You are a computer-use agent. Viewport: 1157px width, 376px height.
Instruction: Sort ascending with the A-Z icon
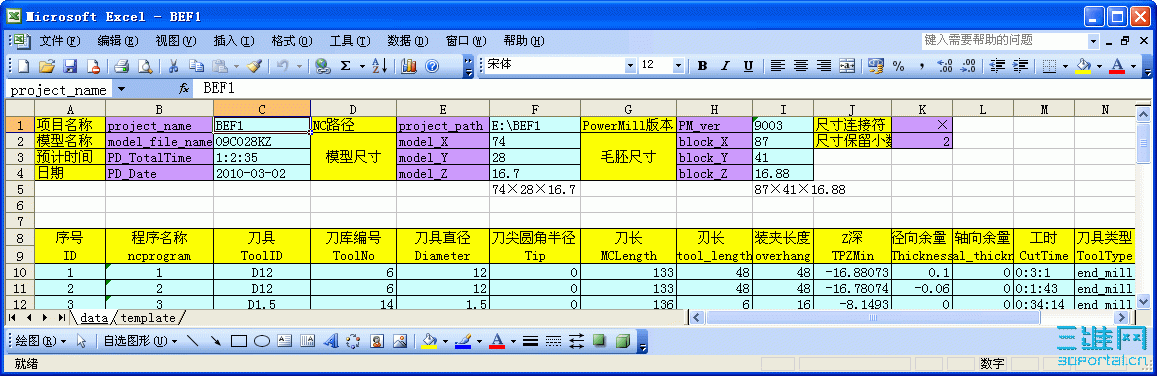(x=380, y=66)
